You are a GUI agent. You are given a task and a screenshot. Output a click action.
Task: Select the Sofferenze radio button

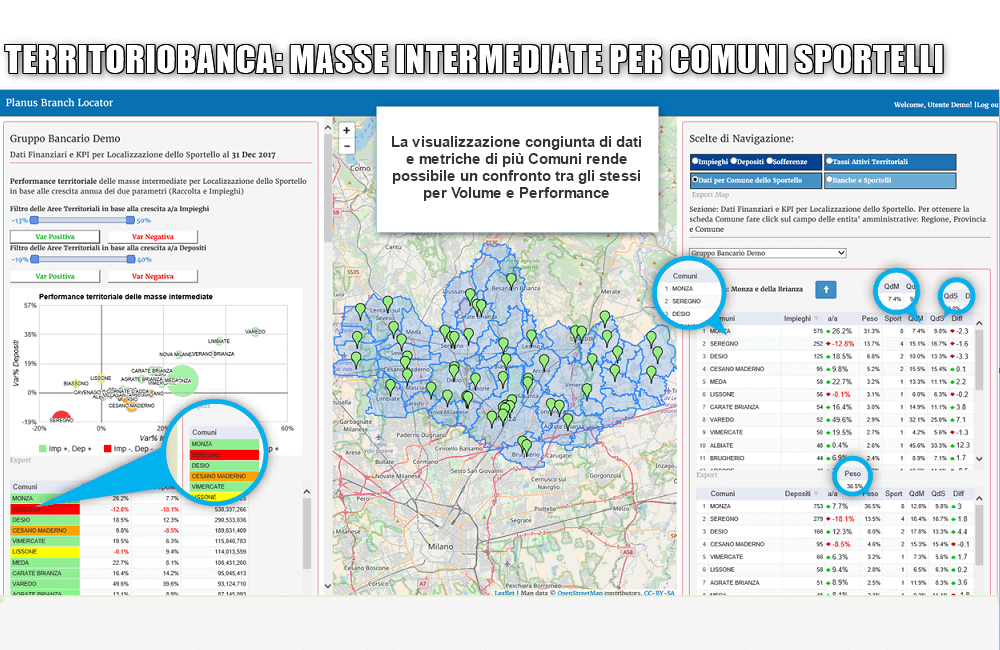pos(770,161)
